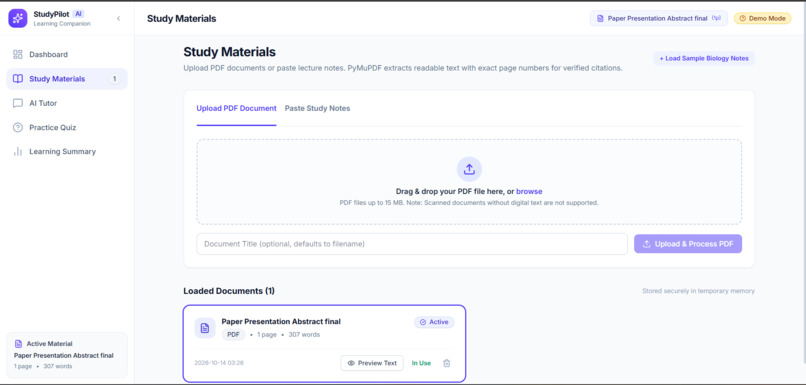Image resolution: width=806 pixels, height=385 pixels.
Task: Click Loaded Documents (1) heading
Action: pyautogui.click(x=229, y=291)
